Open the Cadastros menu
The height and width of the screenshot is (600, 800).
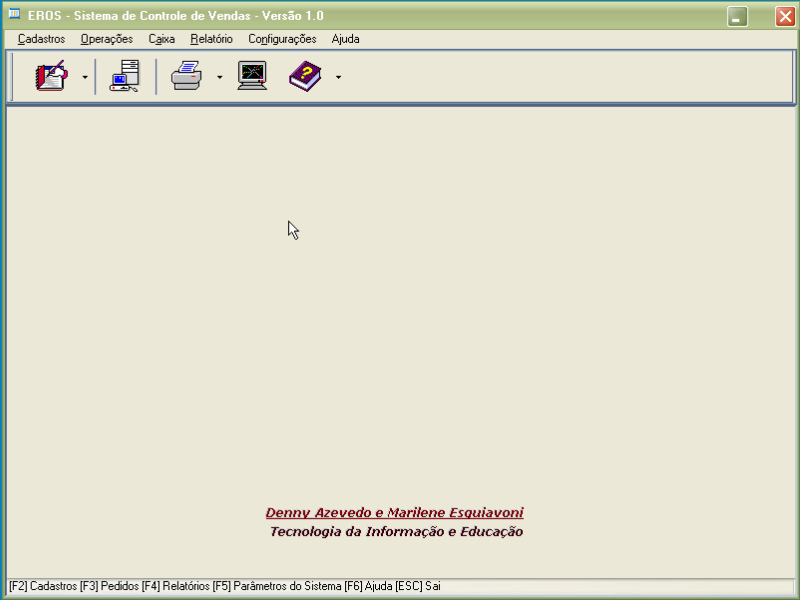point(41,39)
